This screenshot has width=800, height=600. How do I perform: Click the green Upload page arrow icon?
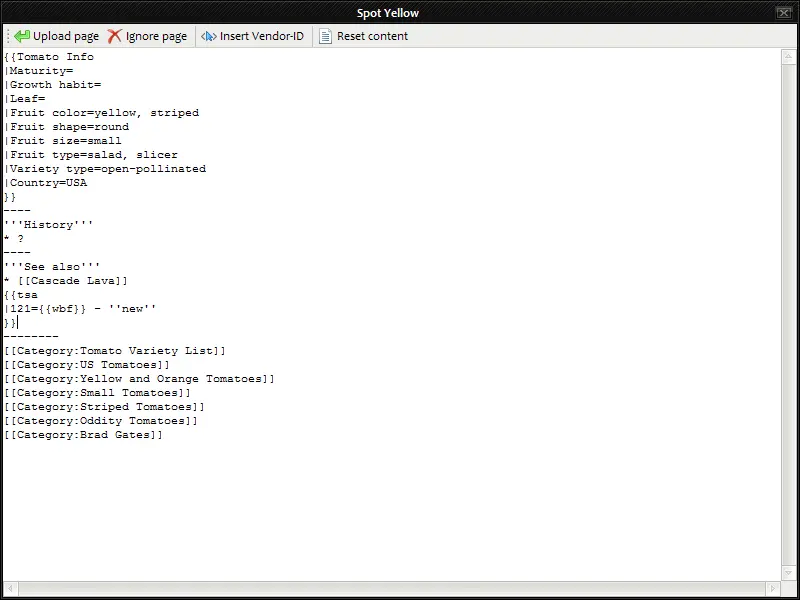pos(22,36)
